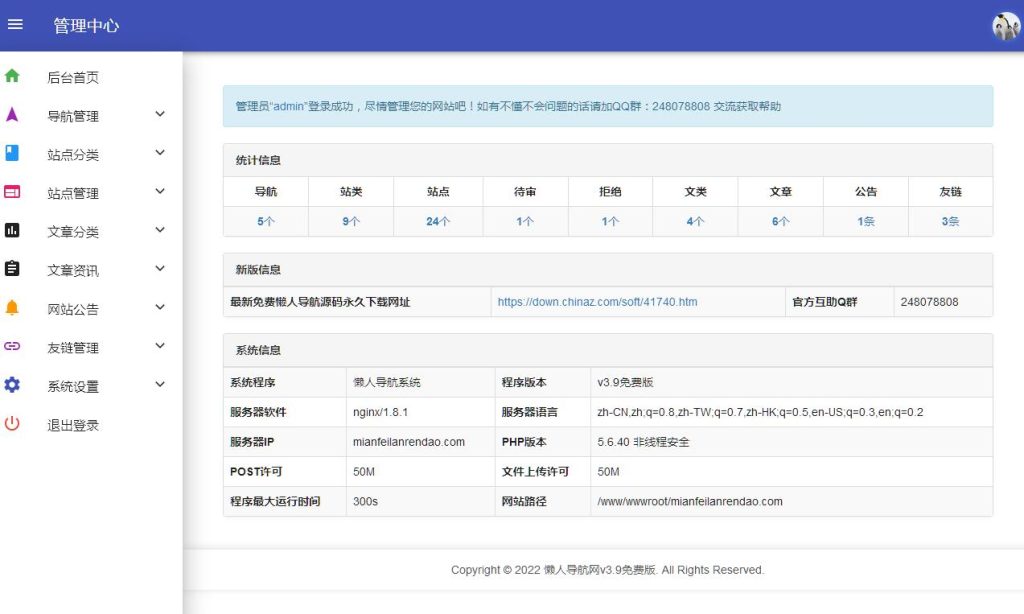Screen dimensions: 1024x614
Task: Click the 站点管理 site management icon
Action: pyautogui.click(x=11, y=192)
